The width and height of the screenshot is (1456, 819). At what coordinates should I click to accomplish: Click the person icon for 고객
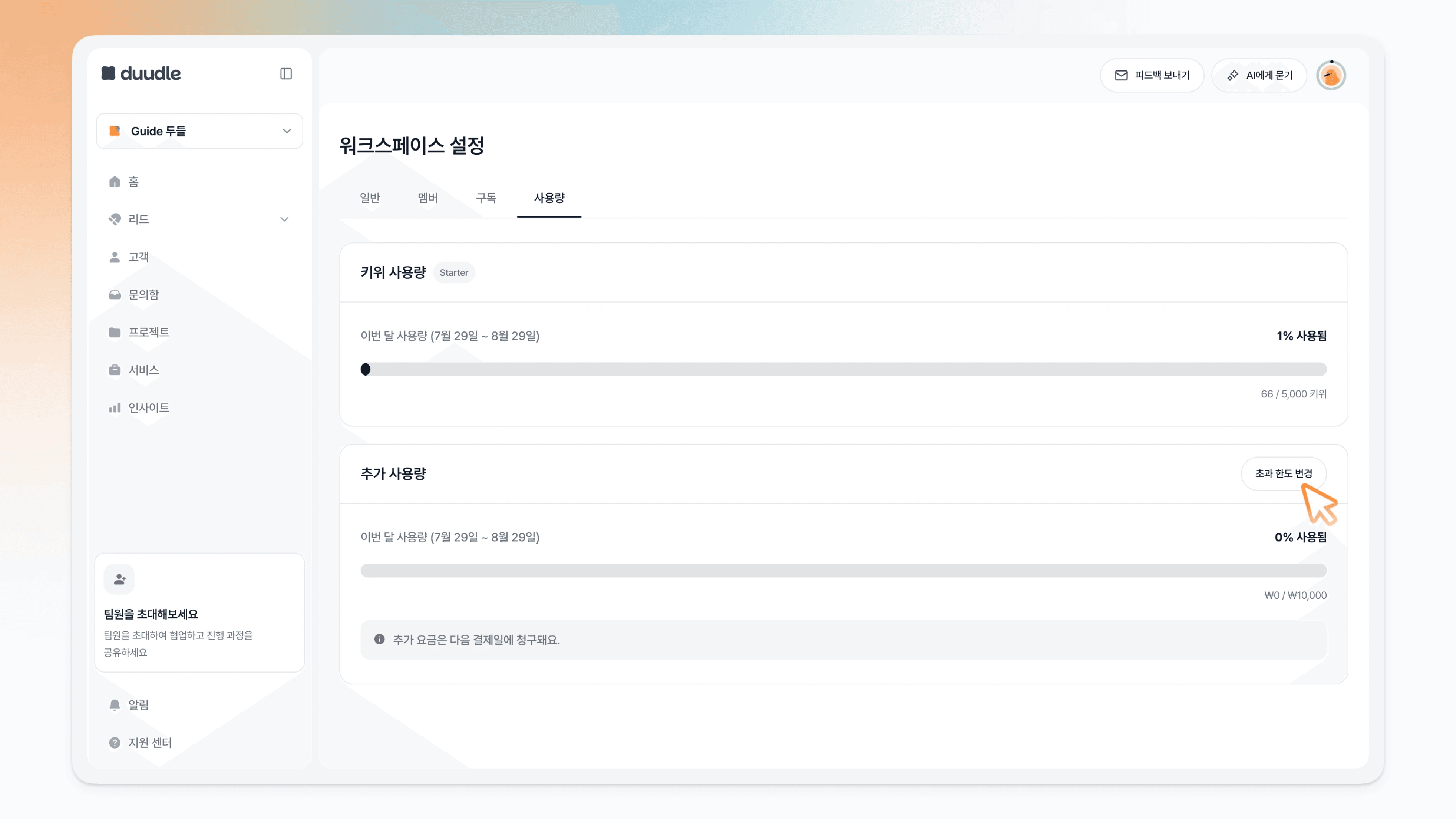pos(115,257)
